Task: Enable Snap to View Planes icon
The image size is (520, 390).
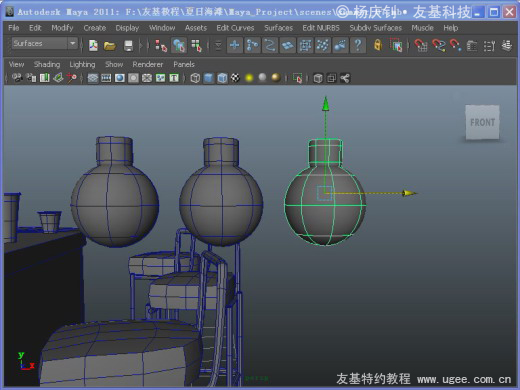Action: [x=472, y=46]
